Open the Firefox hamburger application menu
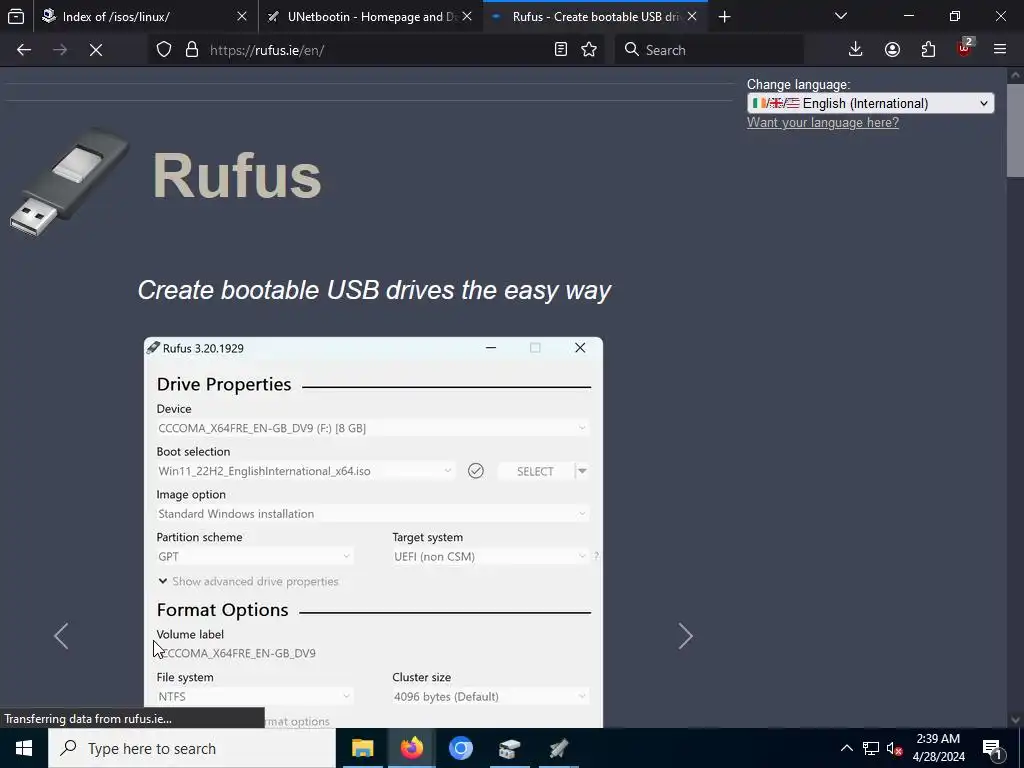1024x768 pixels. tap(1000, 50)
